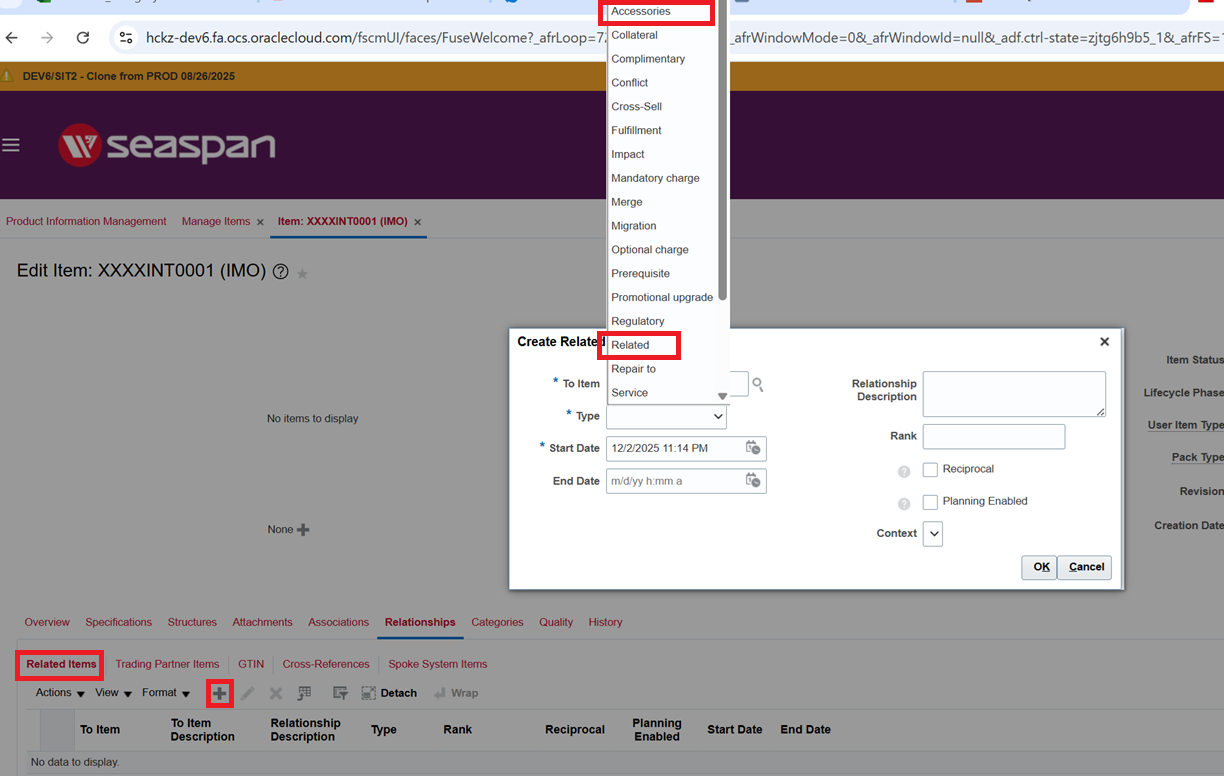The height and width of the screenshot is (776, 1224).
Task: Choose Related from the Type list
Action: tap(630, 345)
